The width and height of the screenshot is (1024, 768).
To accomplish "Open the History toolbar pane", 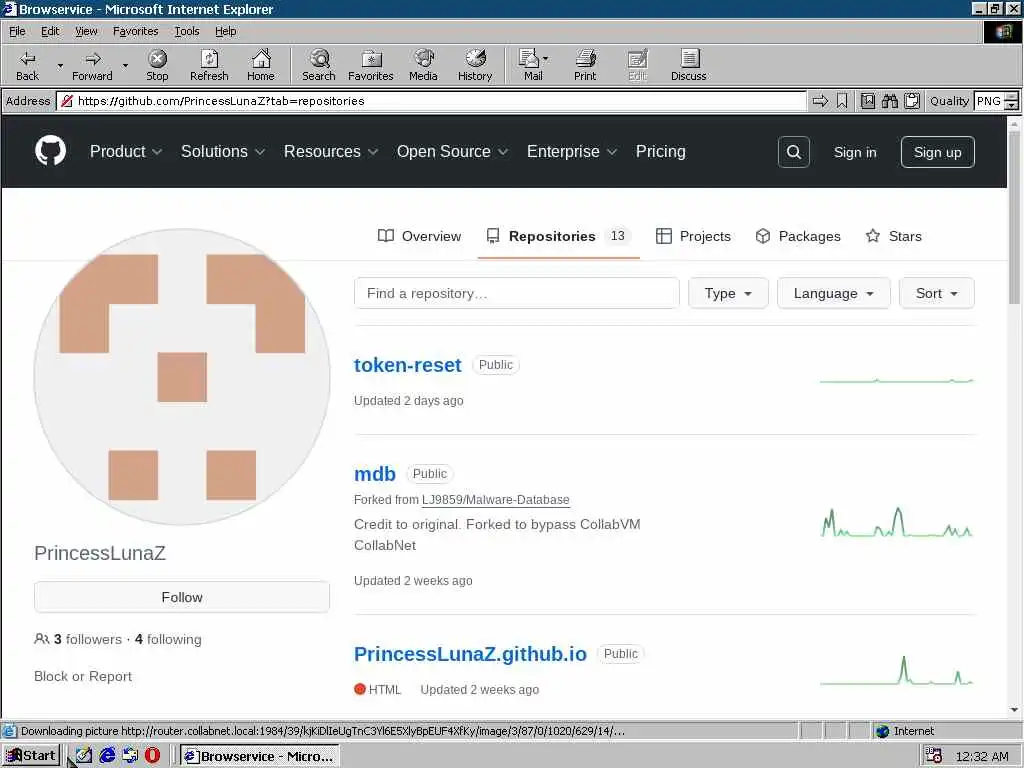I will click(475, 65).
